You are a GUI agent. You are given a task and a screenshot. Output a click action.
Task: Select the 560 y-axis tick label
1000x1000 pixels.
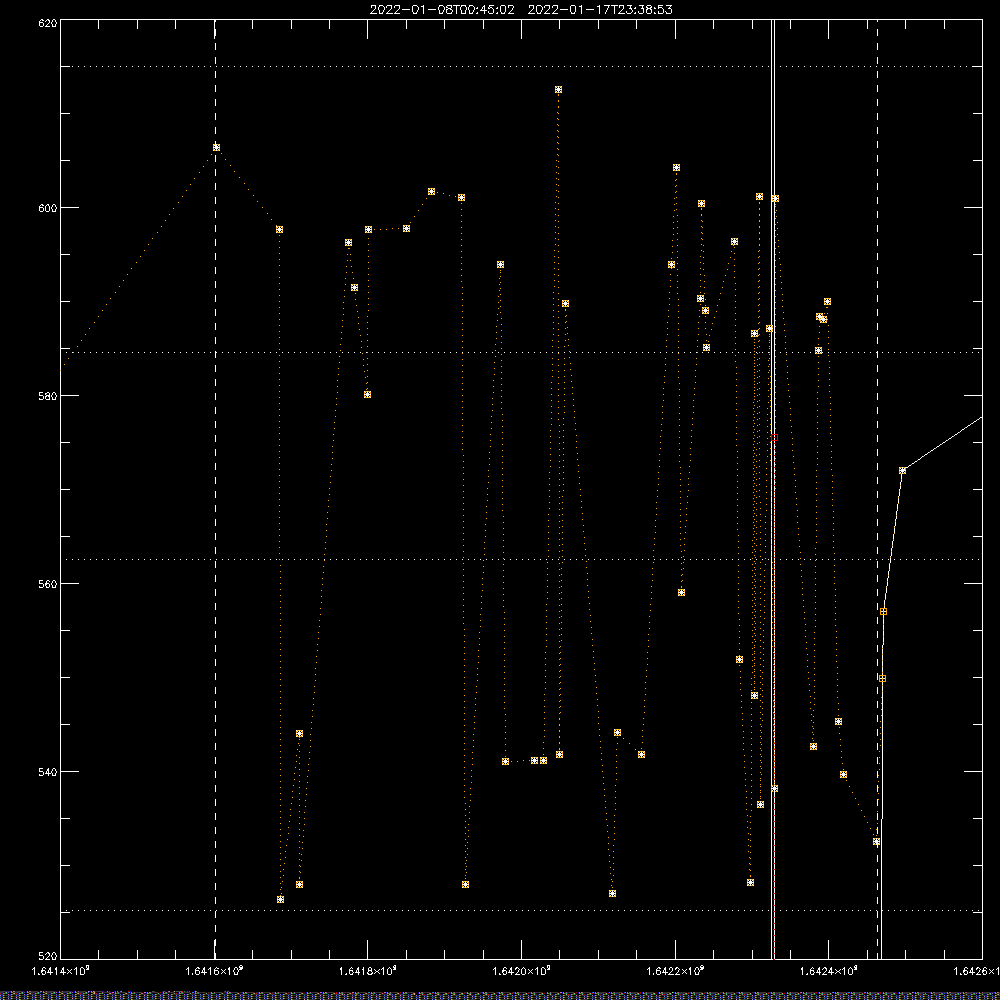(x=48, y=584)
